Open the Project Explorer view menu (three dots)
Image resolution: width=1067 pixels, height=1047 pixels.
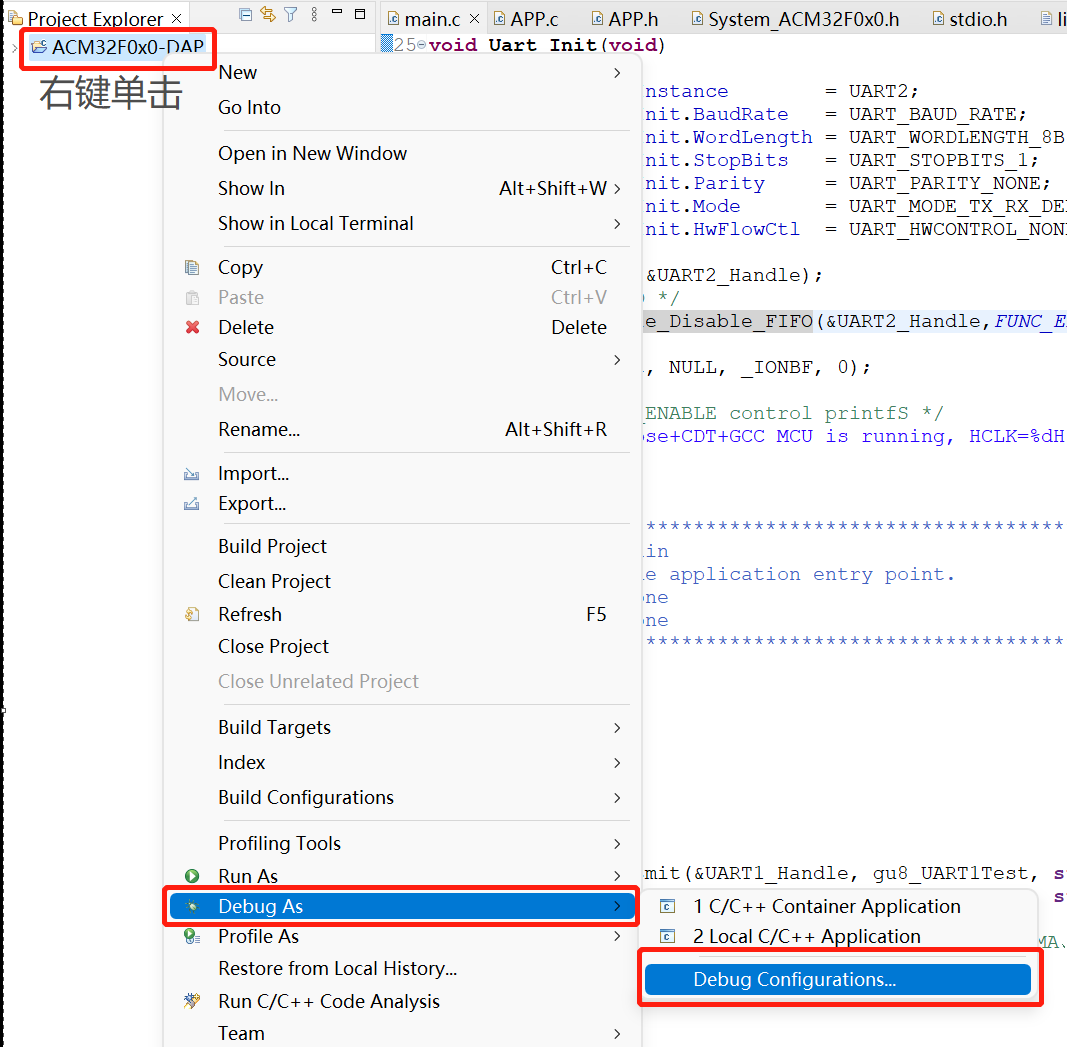point(314,14)
